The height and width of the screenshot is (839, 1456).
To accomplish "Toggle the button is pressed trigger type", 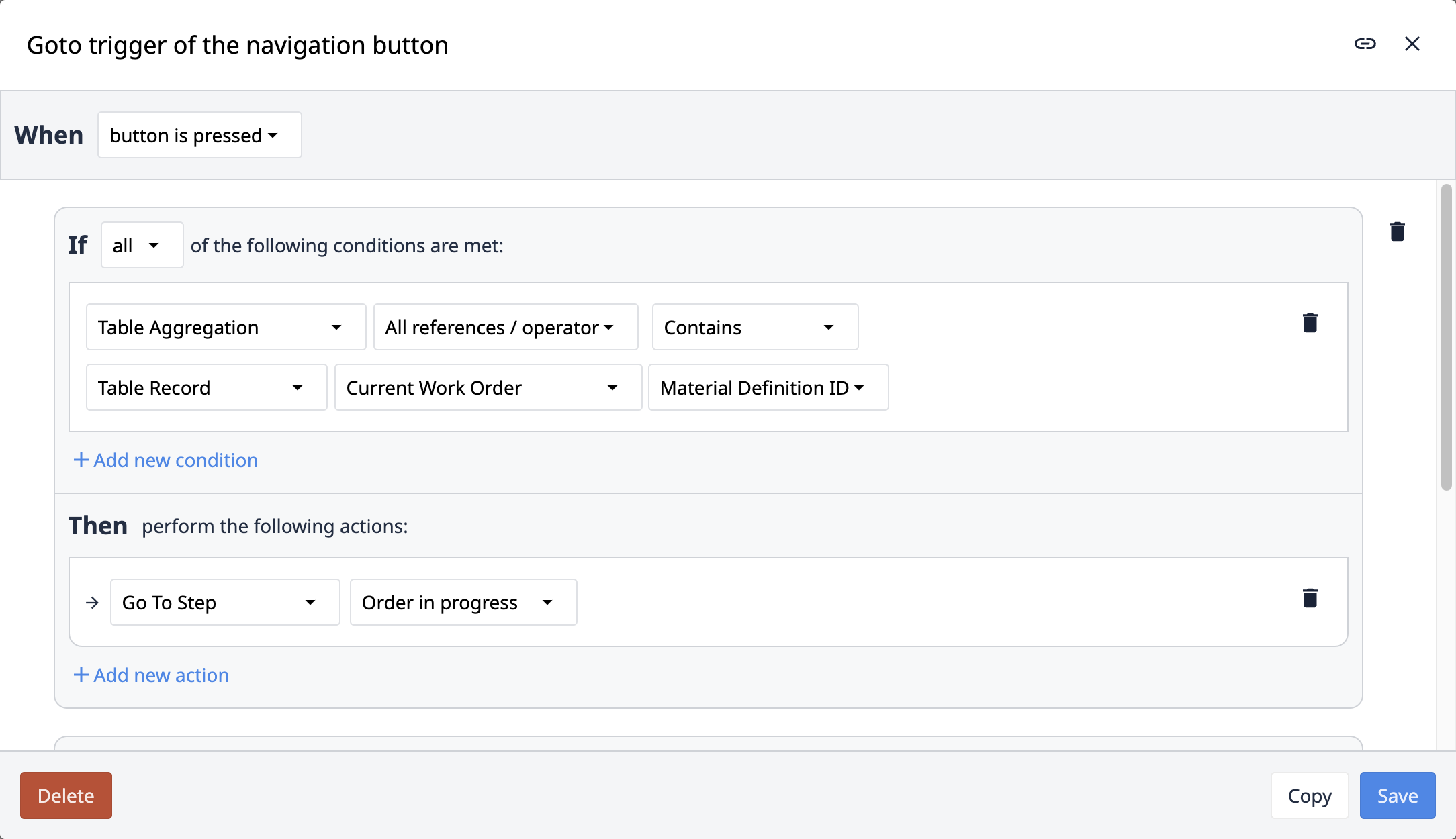I will click(197, 135).
